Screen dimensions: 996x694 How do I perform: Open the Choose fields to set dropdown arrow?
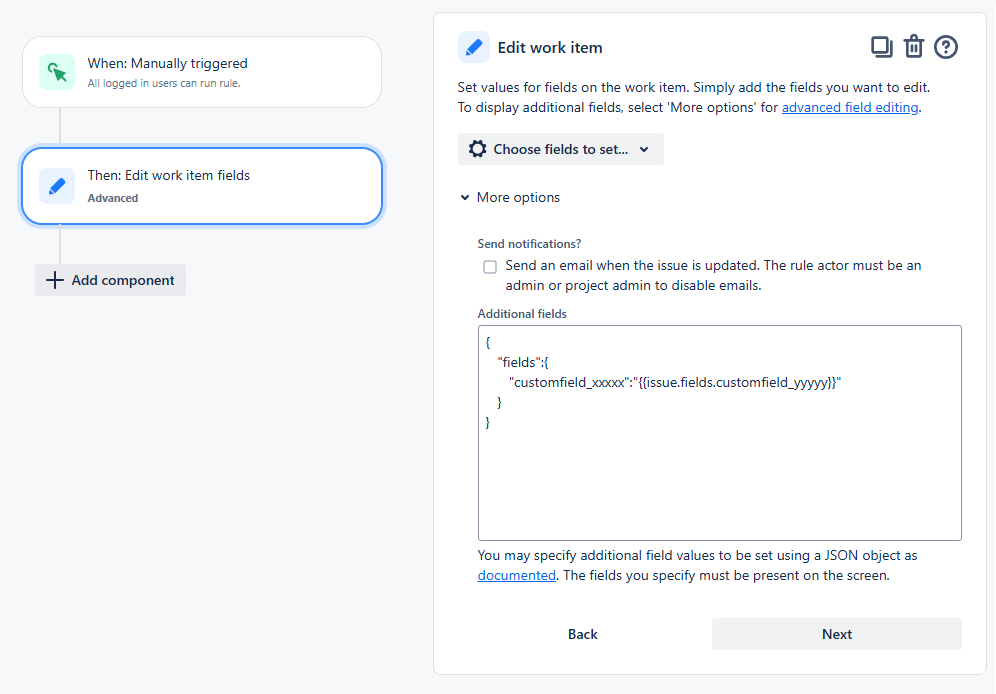click(x=644, y=149)
